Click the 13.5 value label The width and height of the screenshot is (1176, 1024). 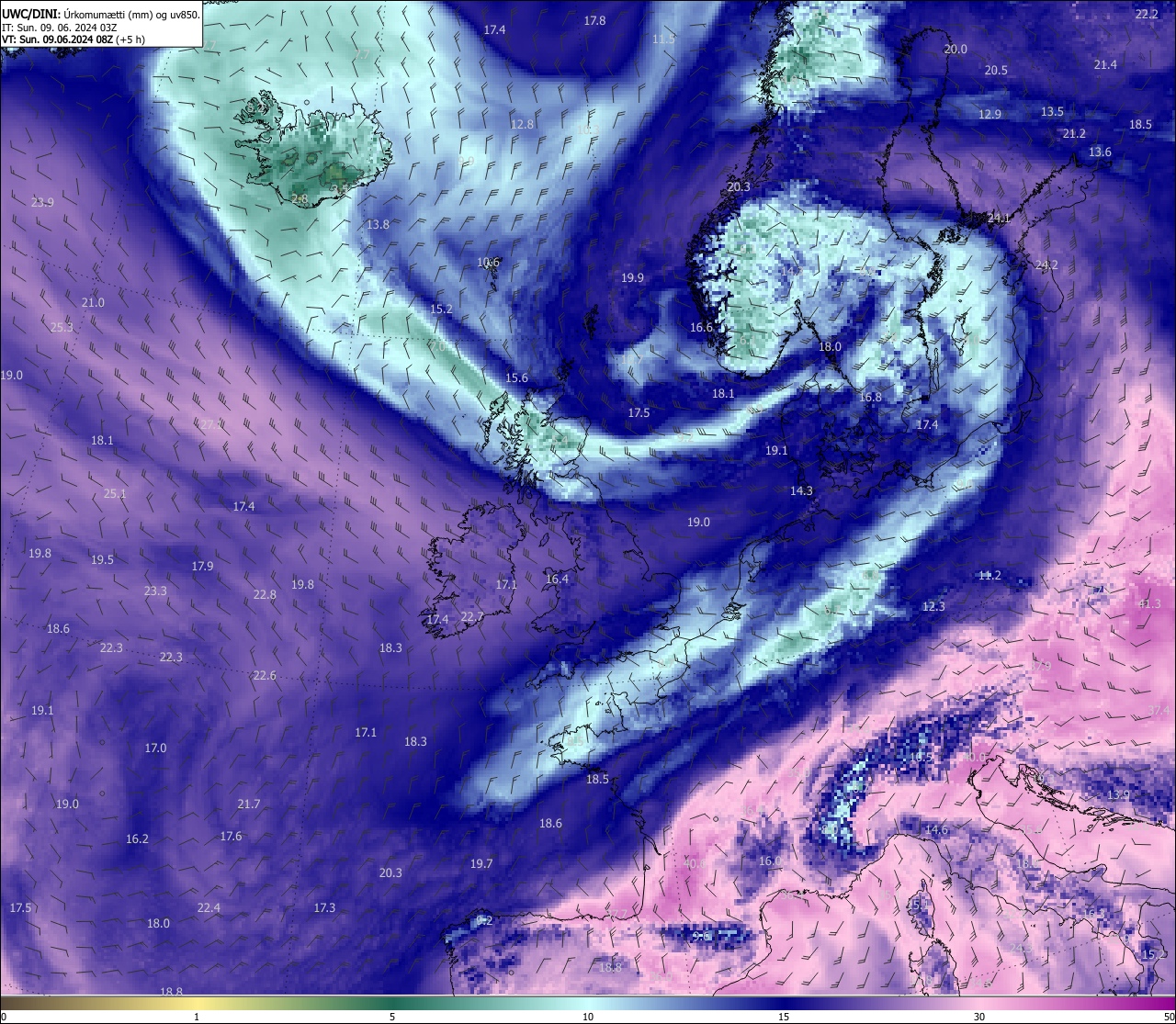(x=1052, y=111)
